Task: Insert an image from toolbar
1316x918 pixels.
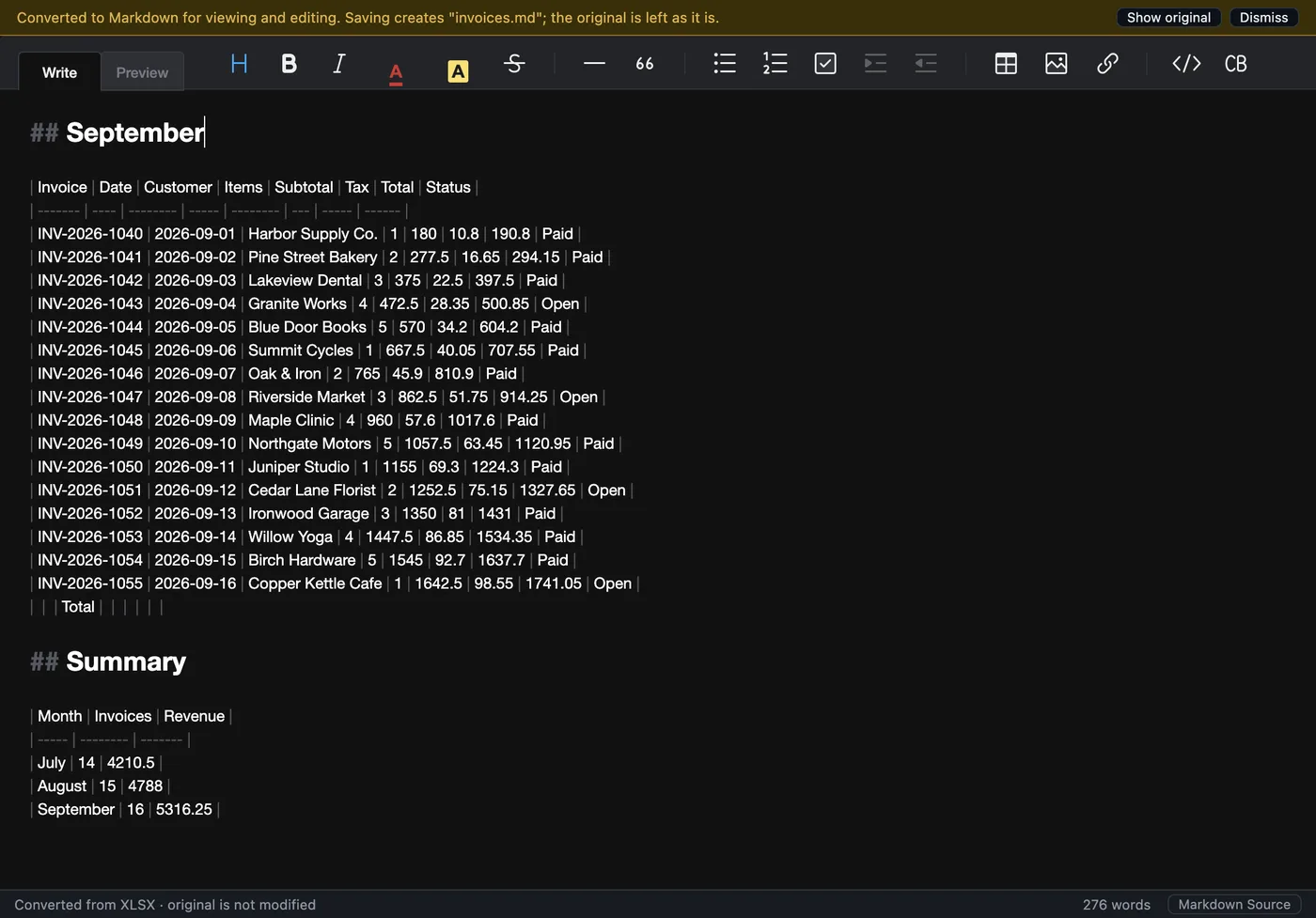Action: [1057, 64]
